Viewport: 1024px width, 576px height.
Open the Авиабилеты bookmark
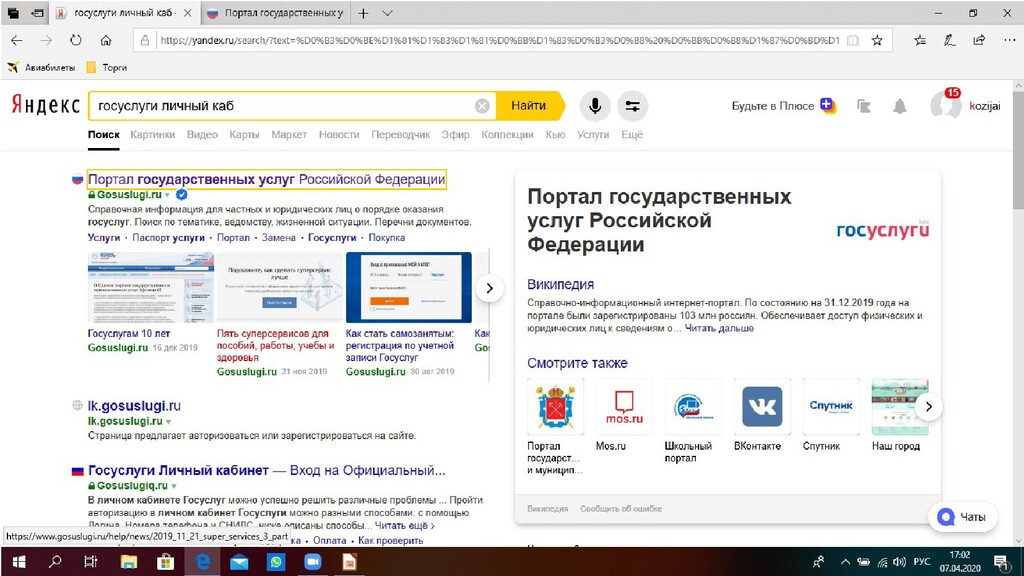[41, 67]
